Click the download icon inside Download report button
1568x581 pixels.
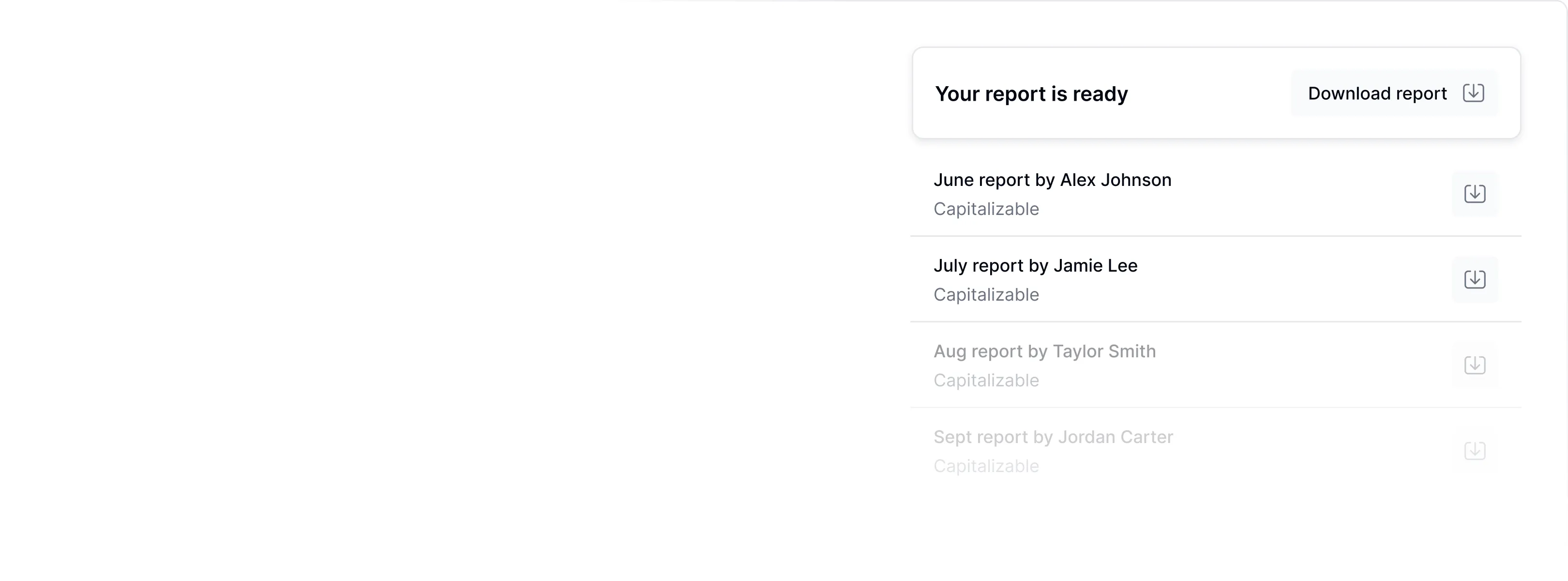click(1474, 93)
